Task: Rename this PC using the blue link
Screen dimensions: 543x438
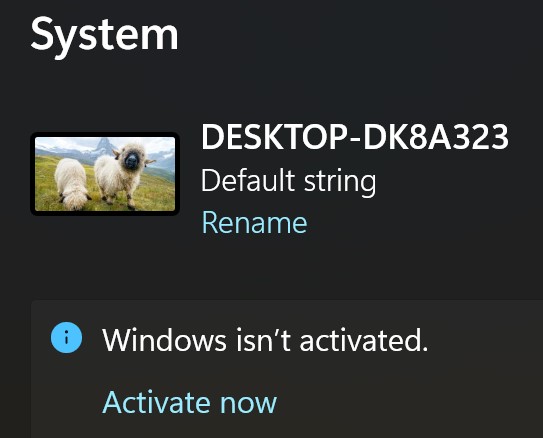Action: tap(254, 223)
